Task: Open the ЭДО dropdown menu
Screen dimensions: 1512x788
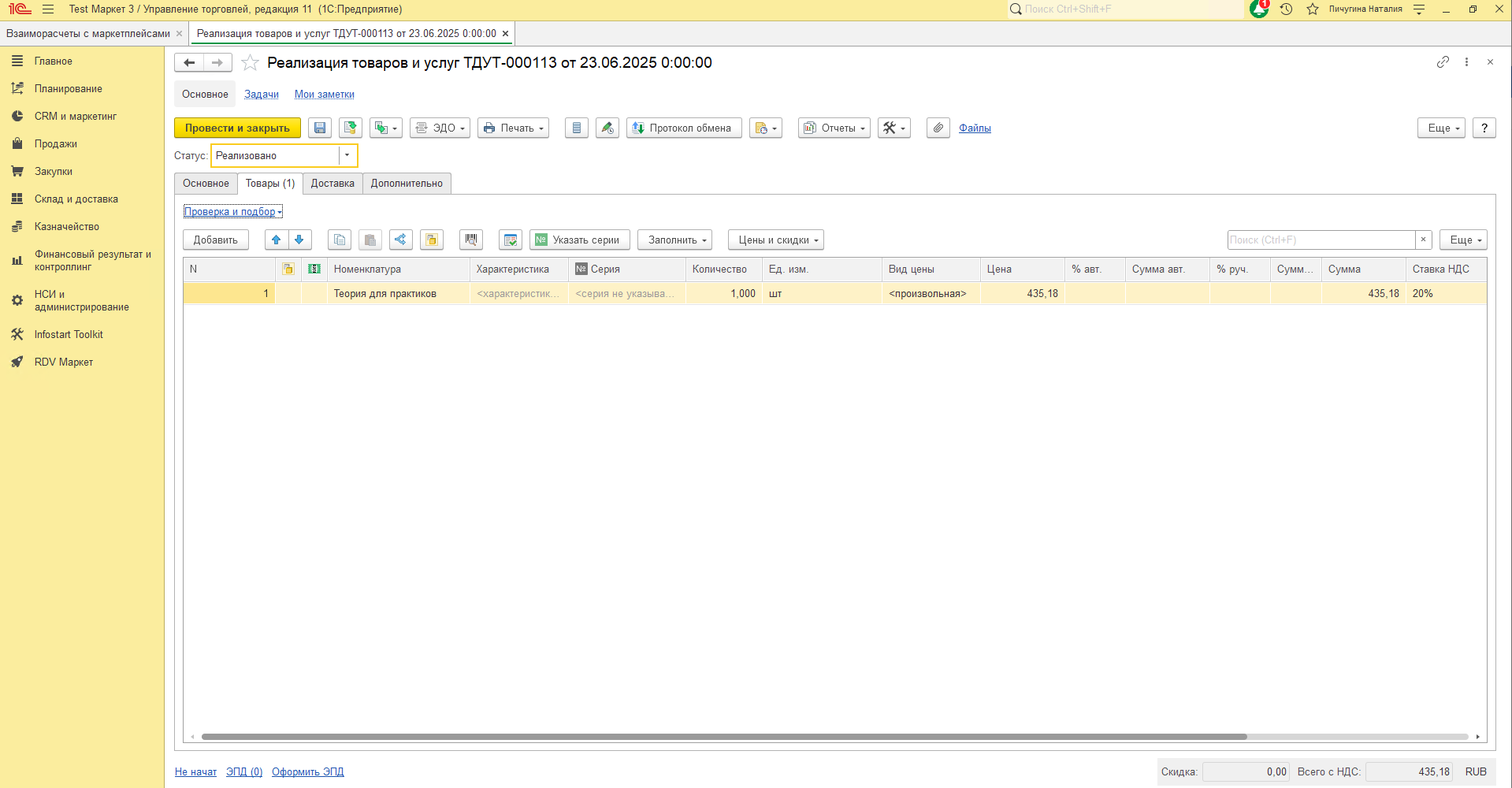Action: pyautogui.click(x=440, y=128)
